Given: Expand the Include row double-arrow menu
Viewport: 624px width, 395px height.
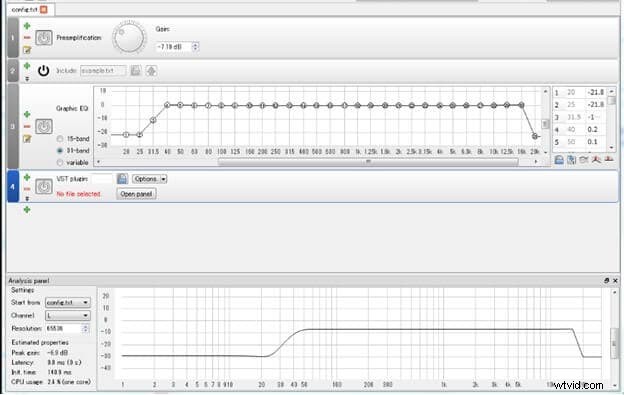Looking at the screenshot, I should (x=27, y=79).
